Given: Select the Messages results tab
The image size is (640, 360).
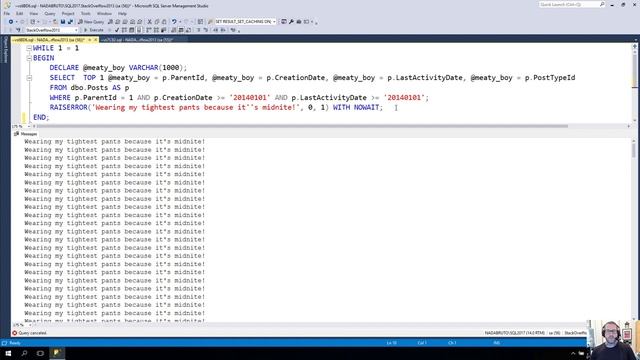Looking at the screenshot, I should click(26, 134).
